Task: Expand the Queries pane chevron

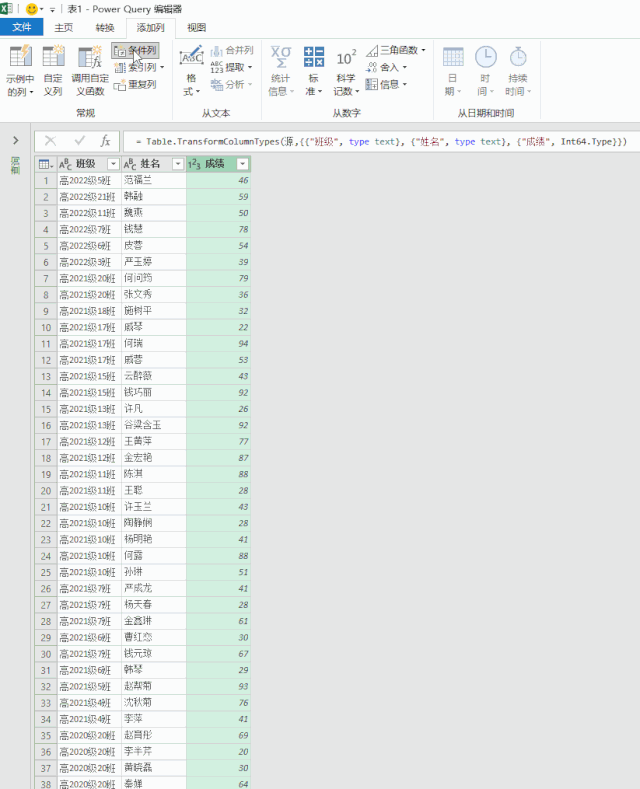Action: tap(16, 140)
